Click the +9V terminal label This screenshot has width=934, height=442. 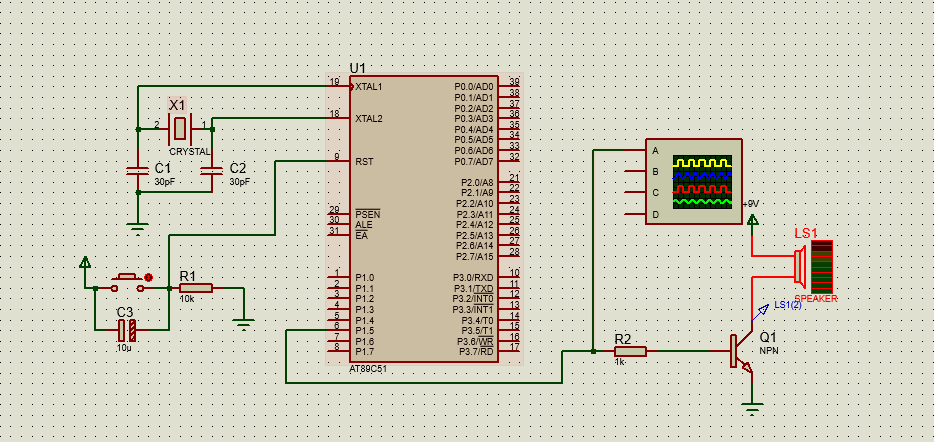[x=751, y=204]
